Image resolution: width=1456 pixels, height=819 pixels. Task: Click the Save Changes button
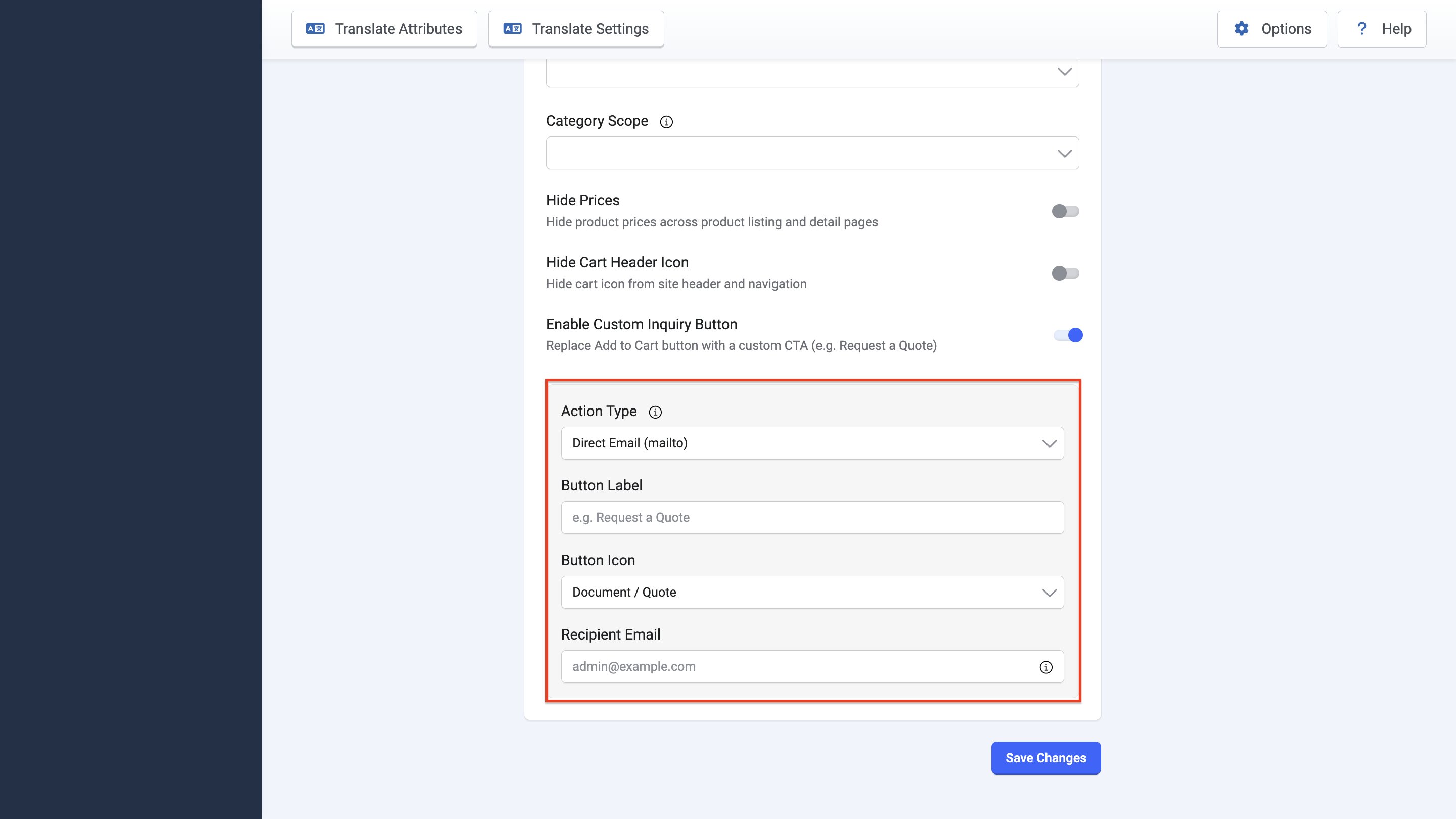tap(1045, 758)
